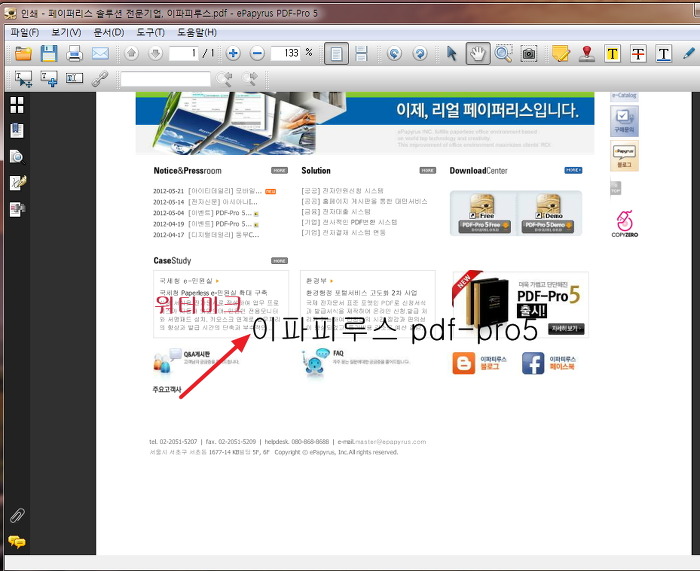Open bookmarks panel in sidebar
Image resolution: width=700 pixels, height=571 pixels.
click(17, 130)
